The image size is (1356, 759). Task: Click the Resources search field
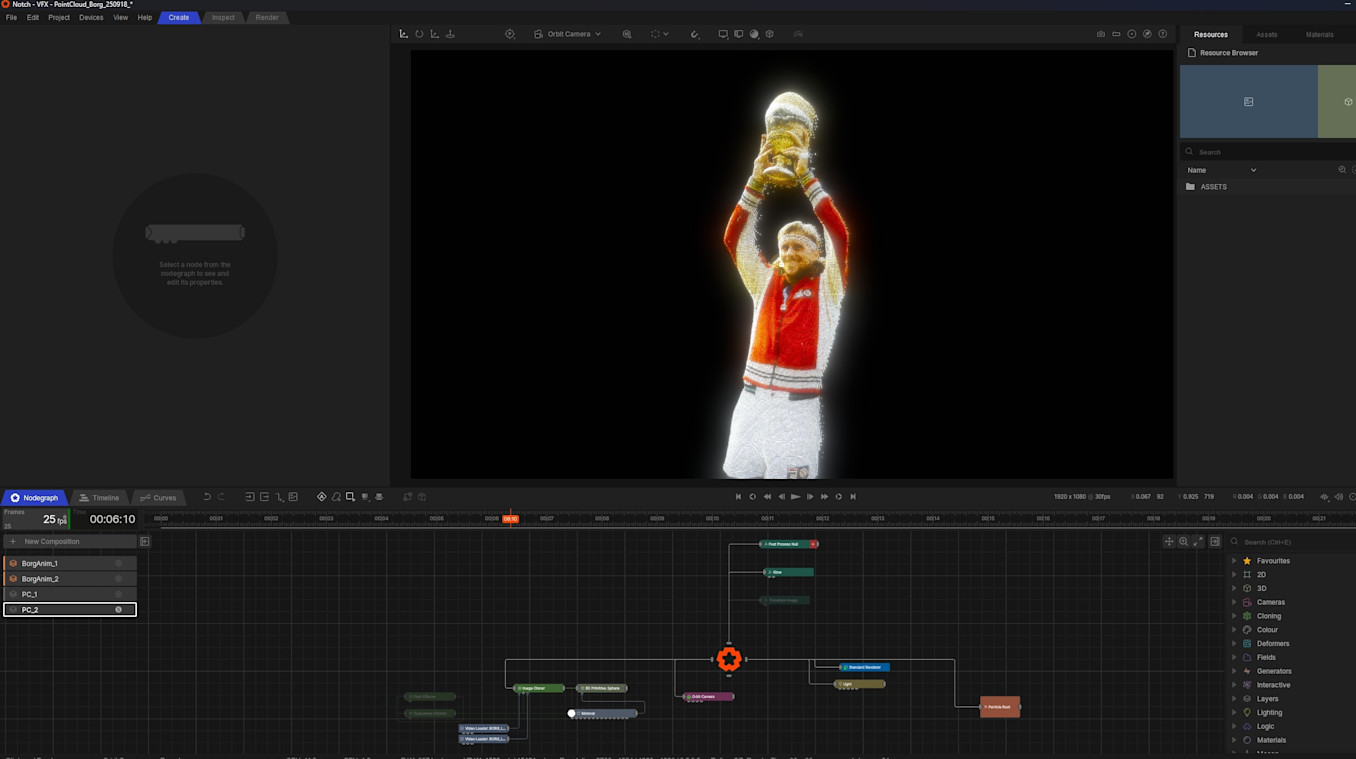[x=1268, y=152]
